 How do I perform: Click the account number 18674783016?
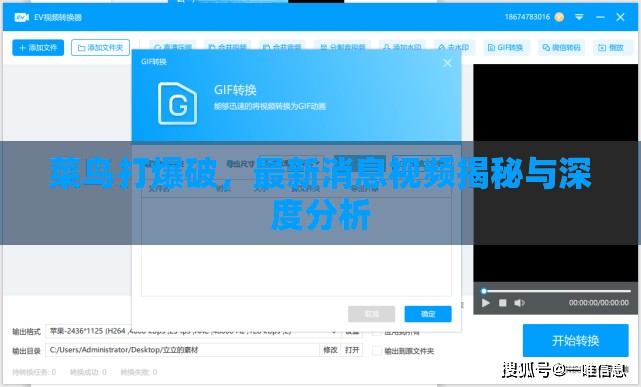[527, 17]
